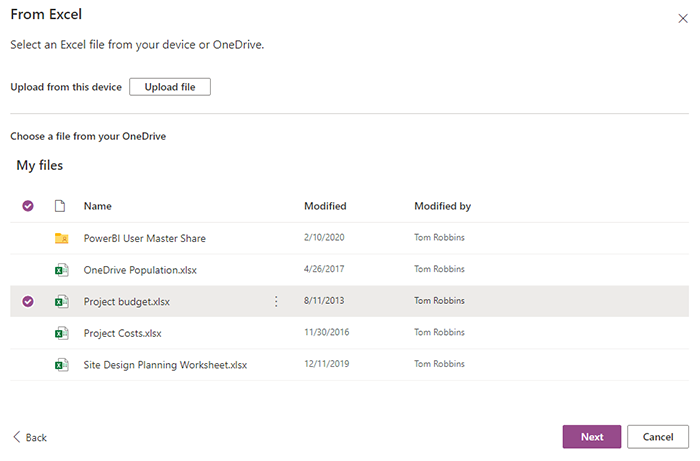Click the Upload file button
The width and height of the screenshot is (700, 461).
(170, 87)
